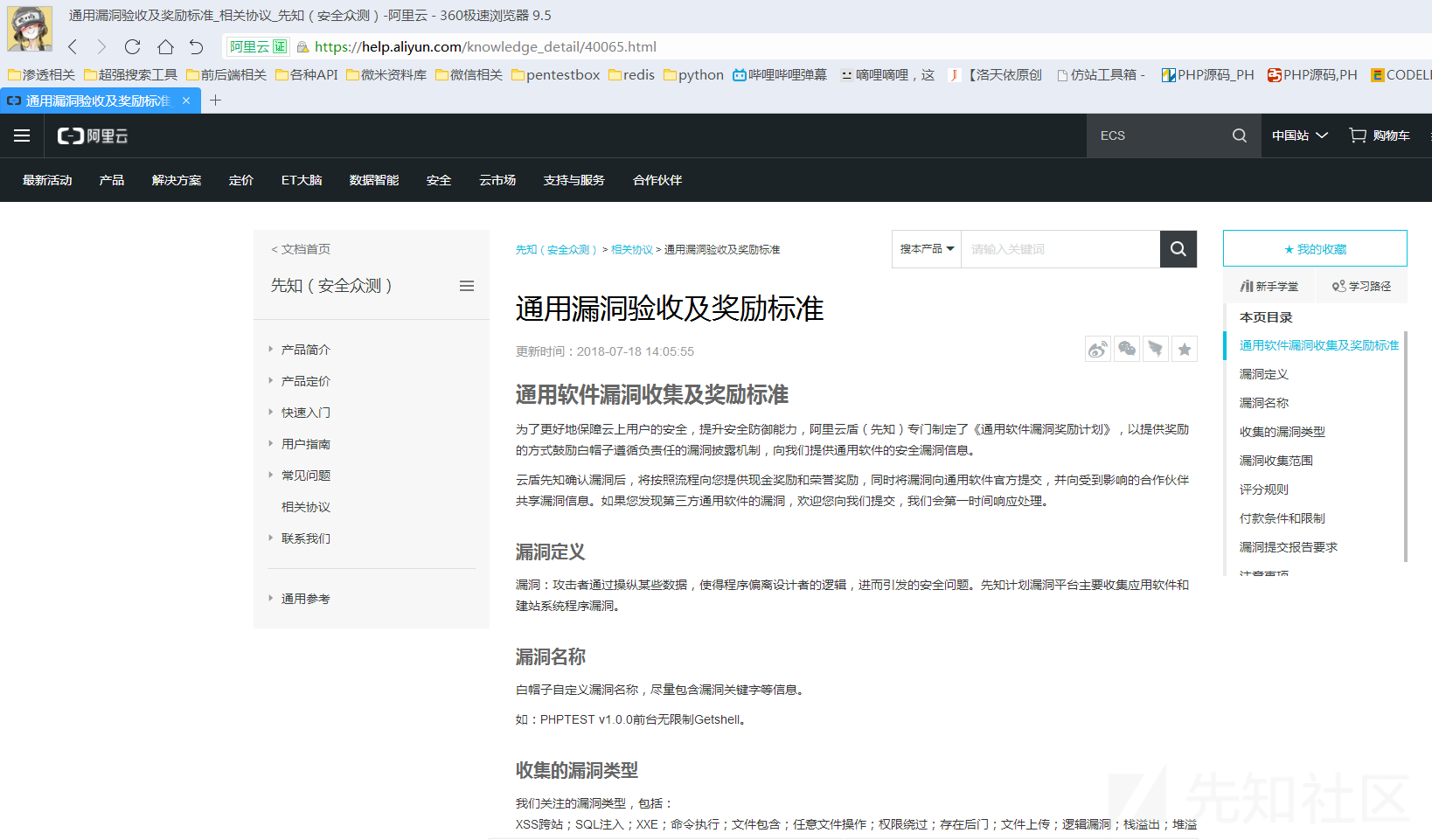Open the ET大脑 navigation menu
This screenshot has width=1432, height=840.
coord(302,180)
